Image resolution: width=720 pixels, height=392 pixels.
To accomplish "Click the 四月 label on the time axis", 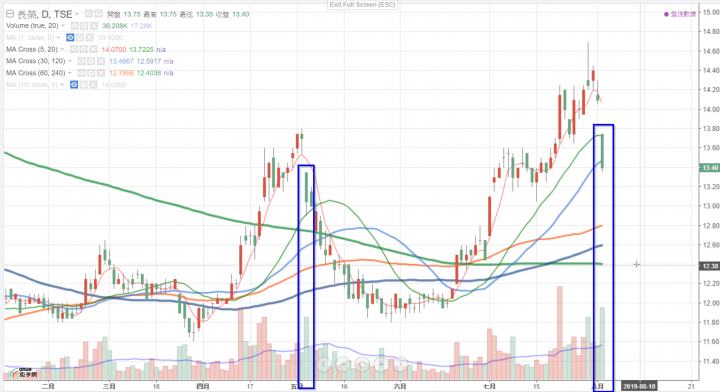I will [203, 386].
